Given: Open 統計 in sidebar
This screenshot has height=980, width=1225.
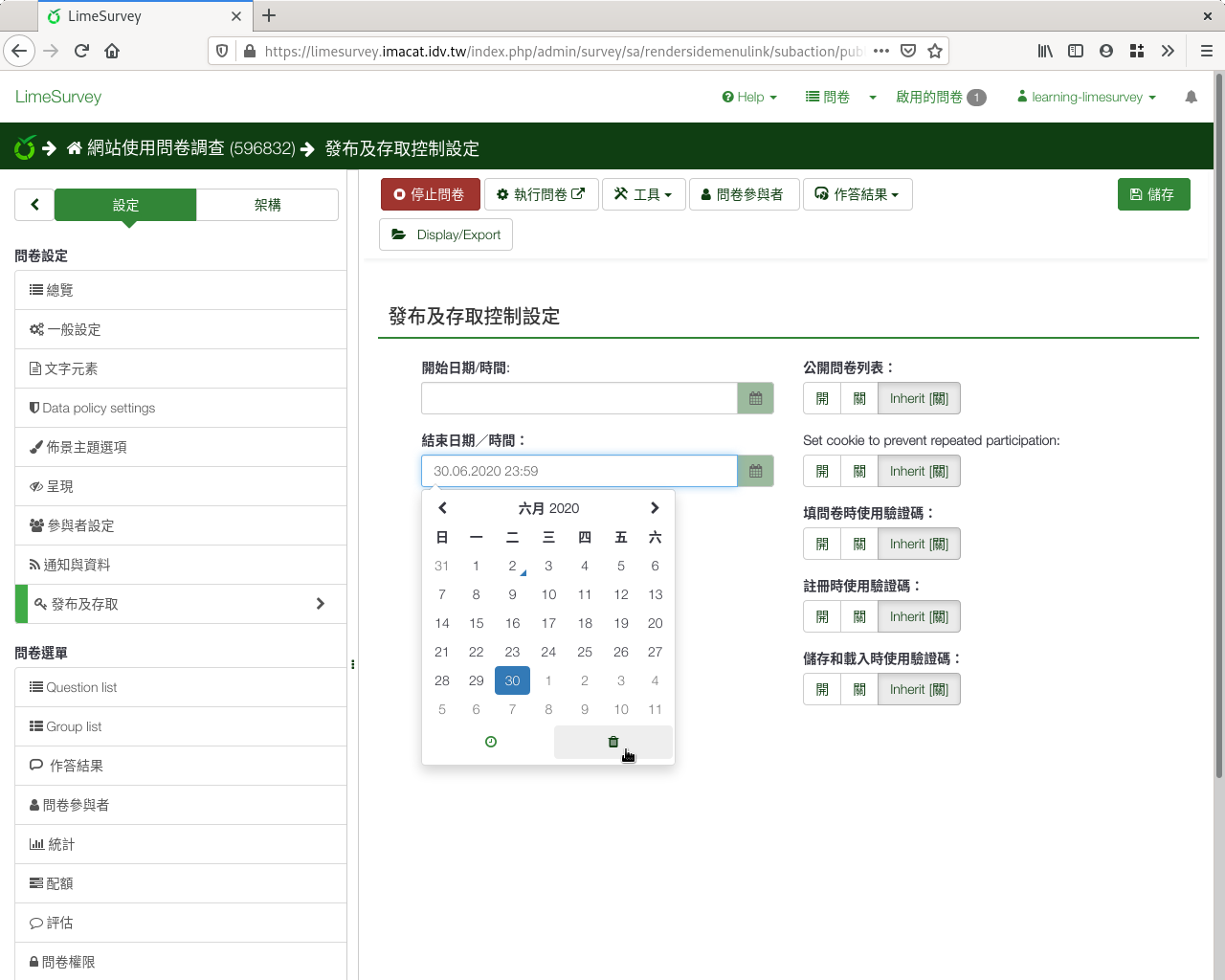Looking at the screenshot, I should coord(181,844).
